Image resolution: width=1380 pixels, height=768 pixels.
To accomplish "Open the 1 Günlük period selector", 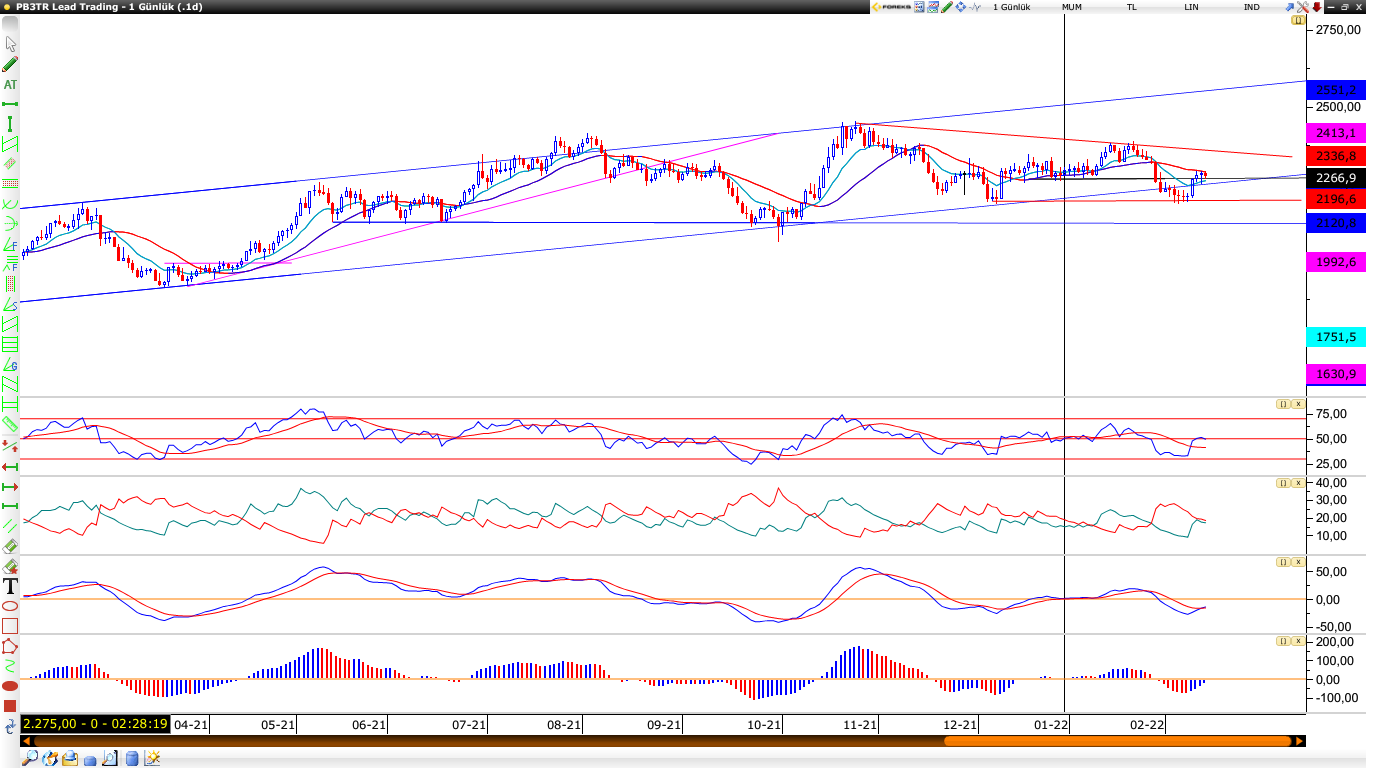I will [1011, 7].
